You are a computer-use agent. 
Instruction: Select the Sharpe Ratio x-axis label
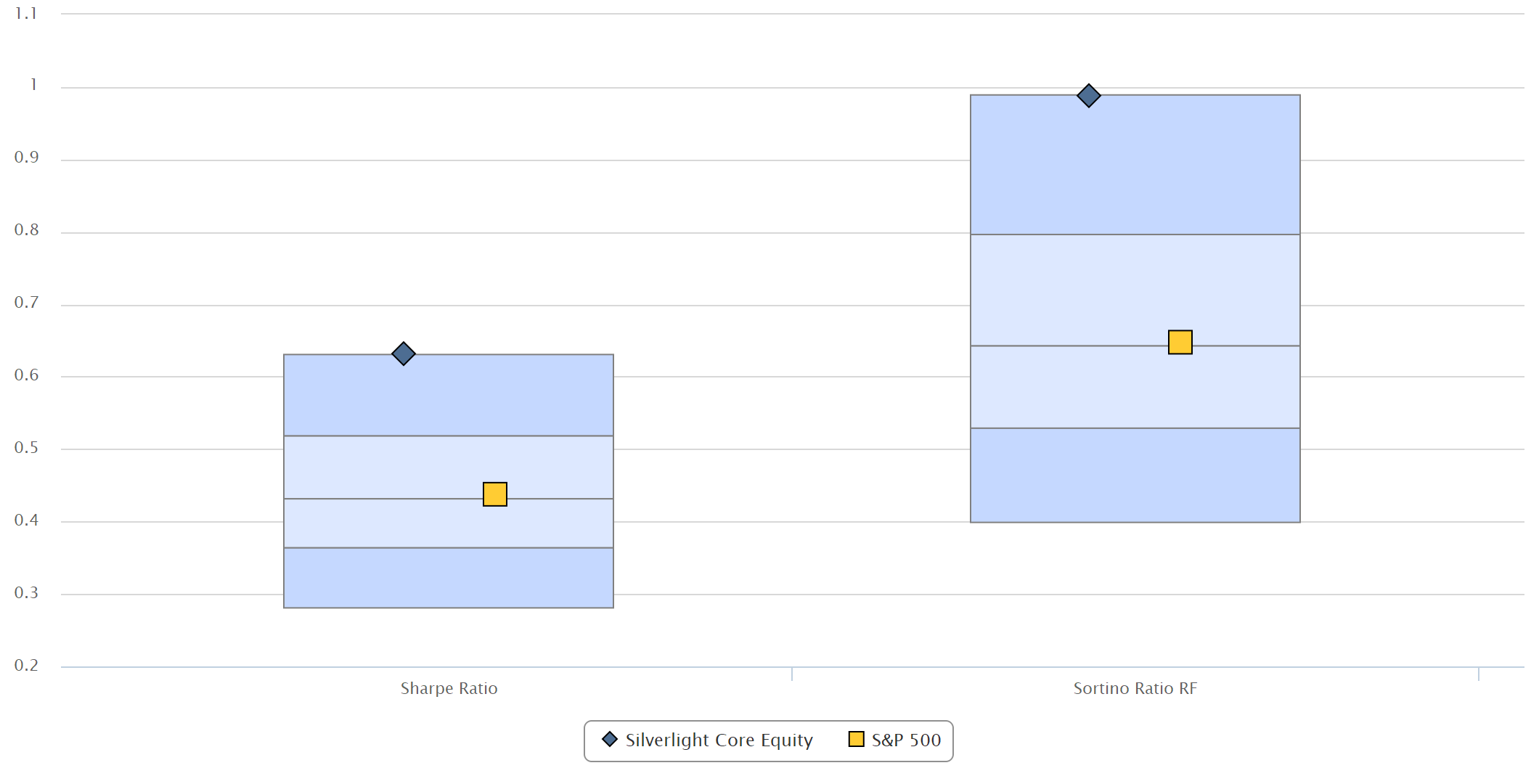(x=449, y=688)
